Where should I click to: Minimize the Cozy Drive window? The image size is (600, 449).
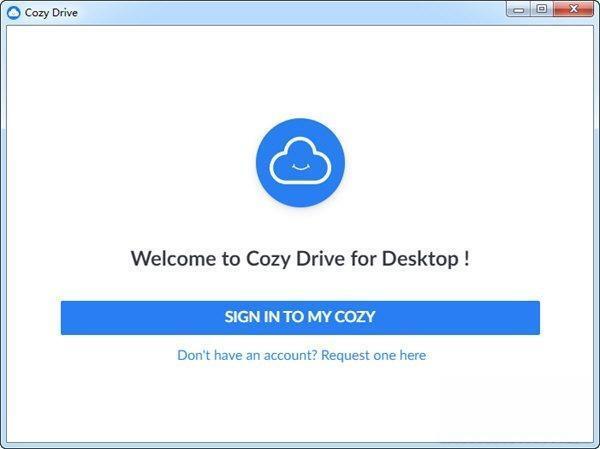point(518,9)
